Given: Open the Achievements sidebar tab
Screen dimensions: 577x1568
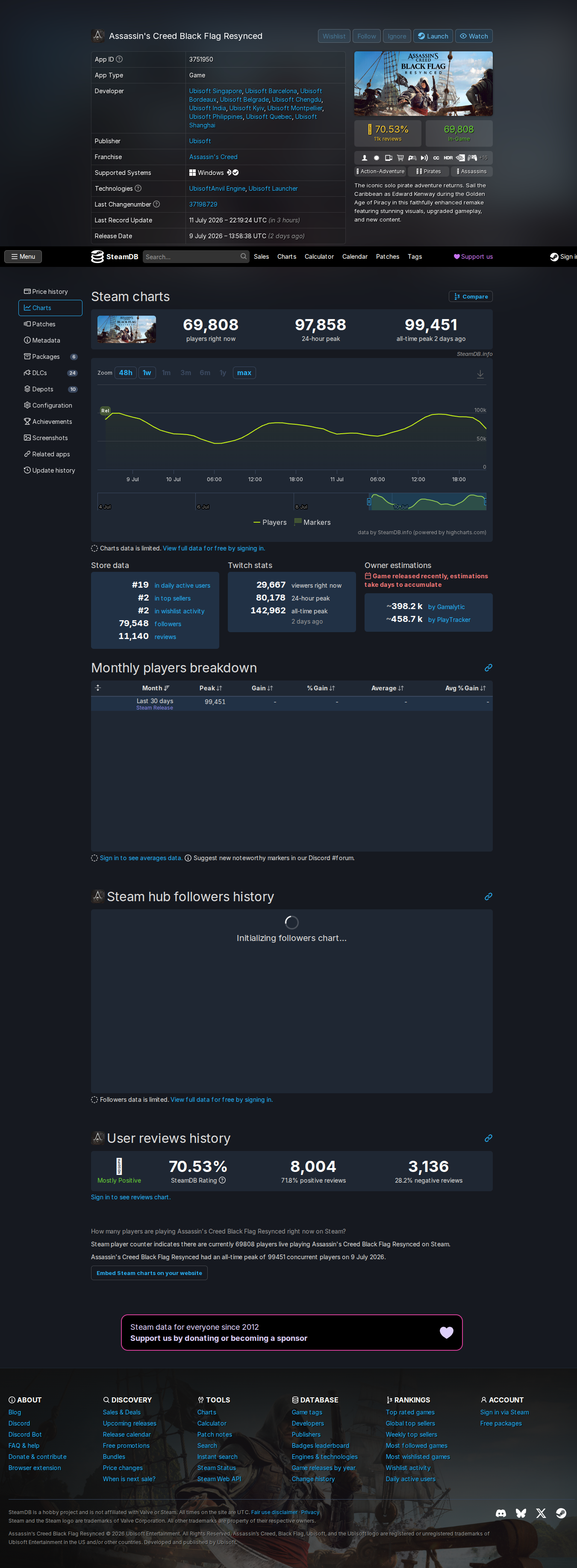Looking at the screenshot, I should 50,421.
